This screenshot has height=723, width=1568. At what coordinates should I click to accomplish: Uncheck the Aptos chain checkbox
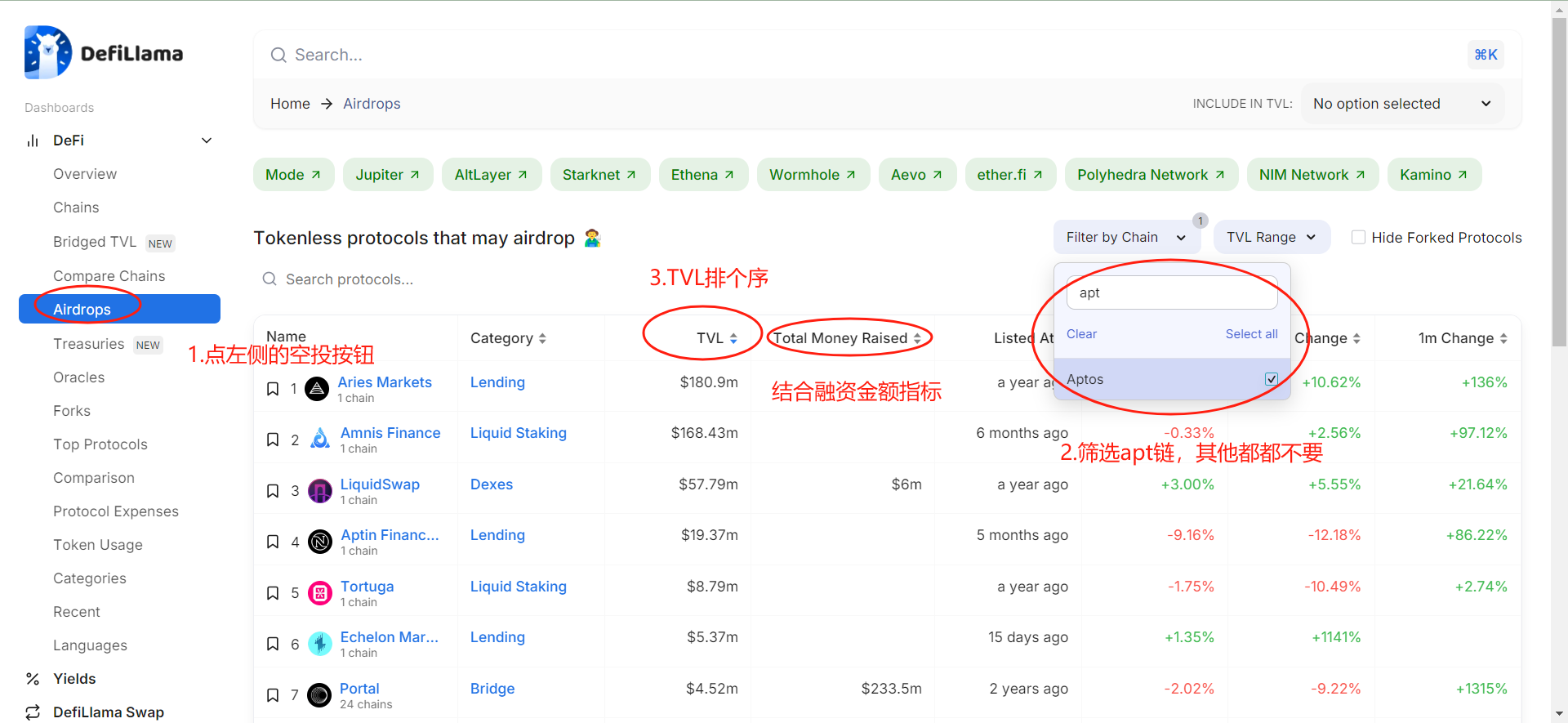[x=1272, y=379]
